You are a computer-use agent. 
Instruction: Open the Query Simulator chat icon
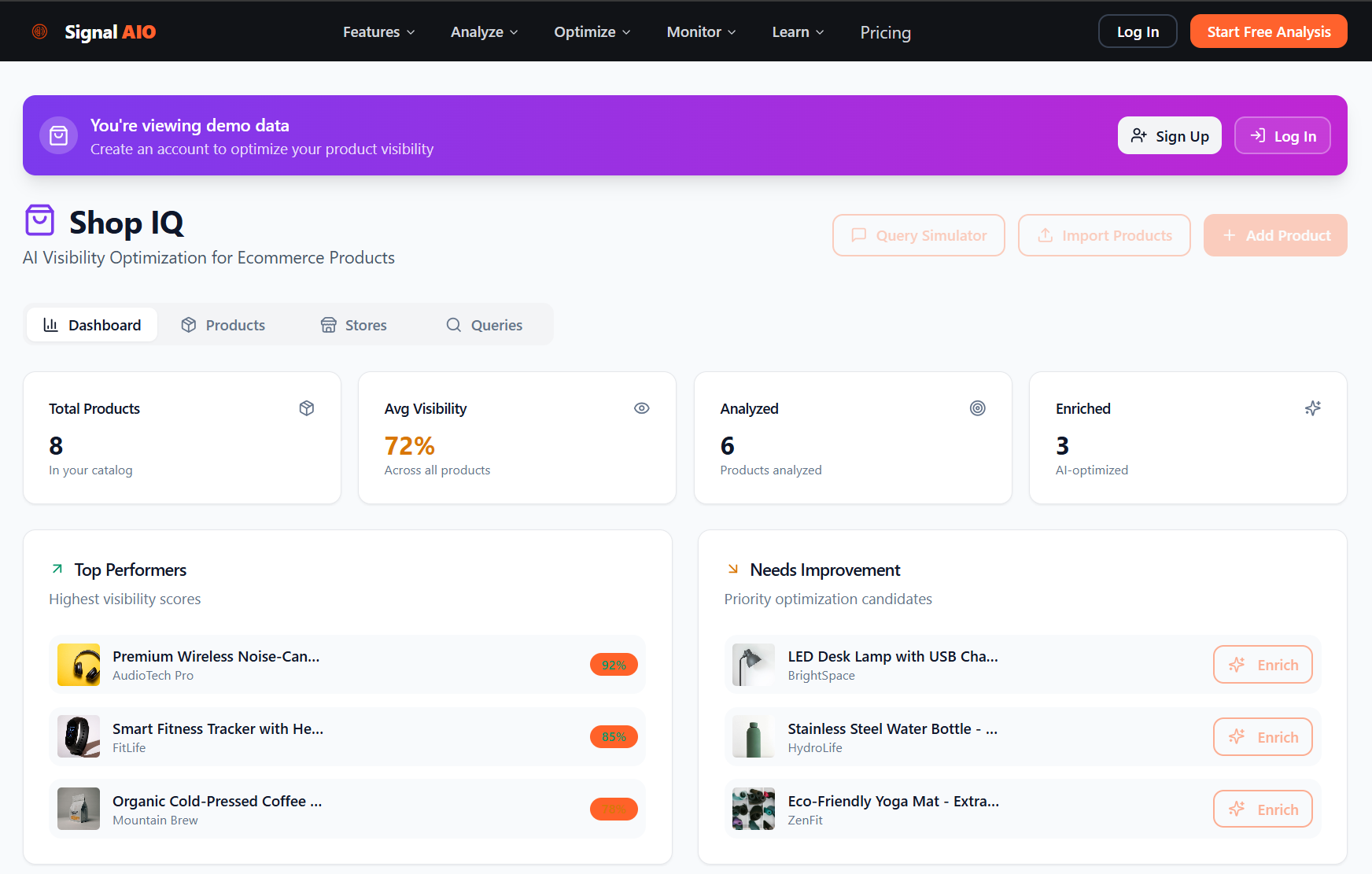click(860, 235)
